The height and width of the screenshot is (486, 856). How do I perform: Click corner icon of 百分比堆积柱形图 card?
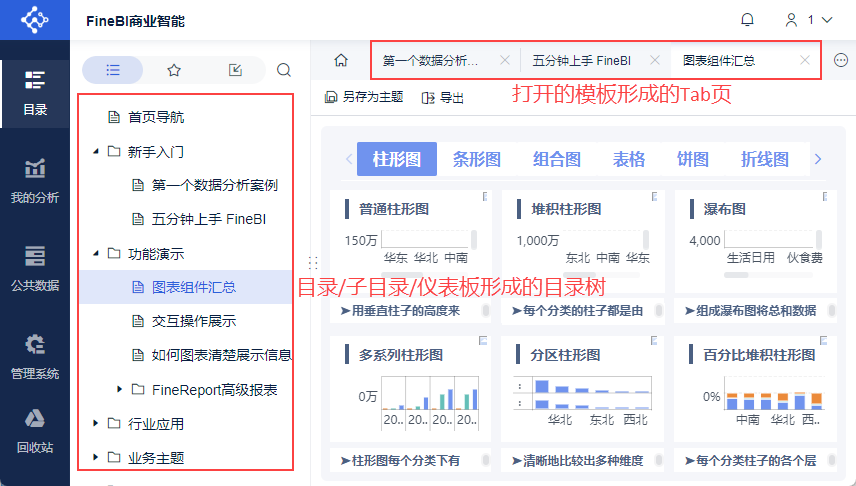(x=824, y=340)
